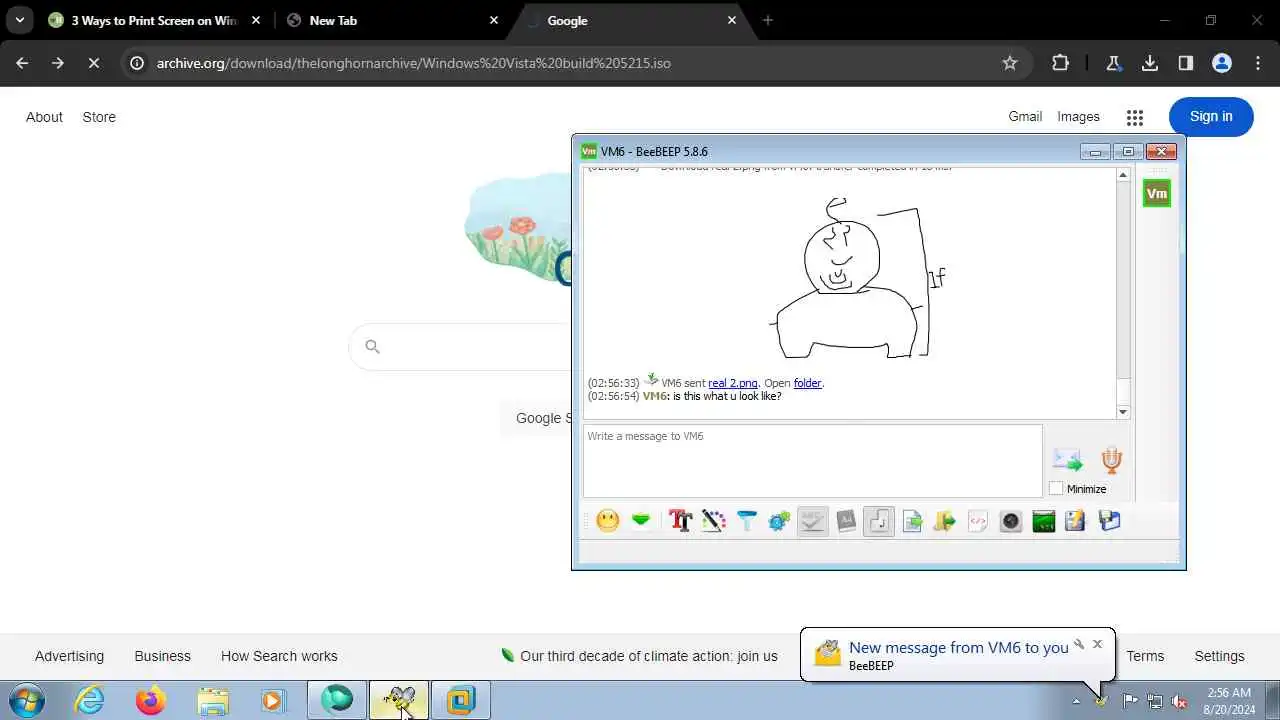The height and width of the screenshot is (720, 1280).
Task: Open the chat font selector (Tt icon)
Action: pyautogui.click(x=681, y=520)
